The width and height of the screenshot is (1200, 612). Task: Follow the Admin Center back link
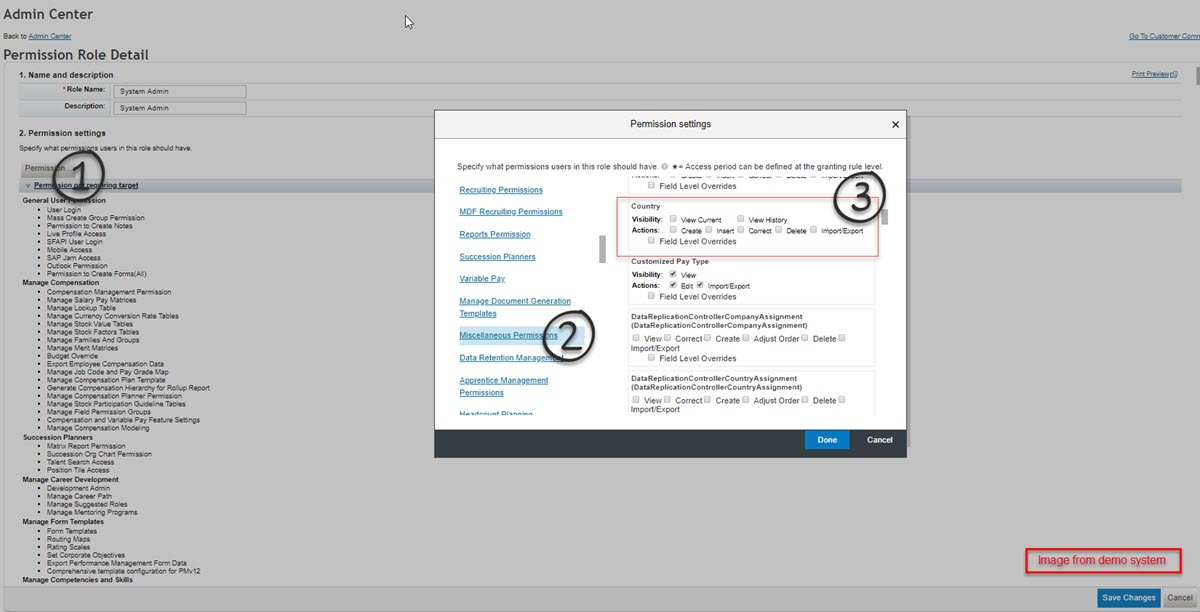coord(50,36)
